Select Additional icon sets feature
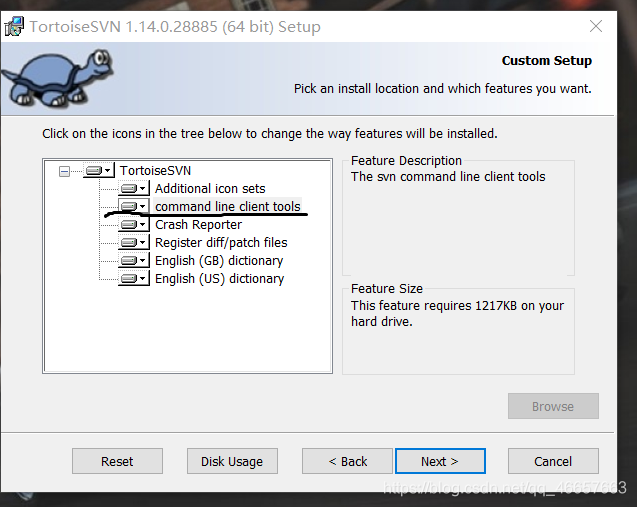 [210, 188]
